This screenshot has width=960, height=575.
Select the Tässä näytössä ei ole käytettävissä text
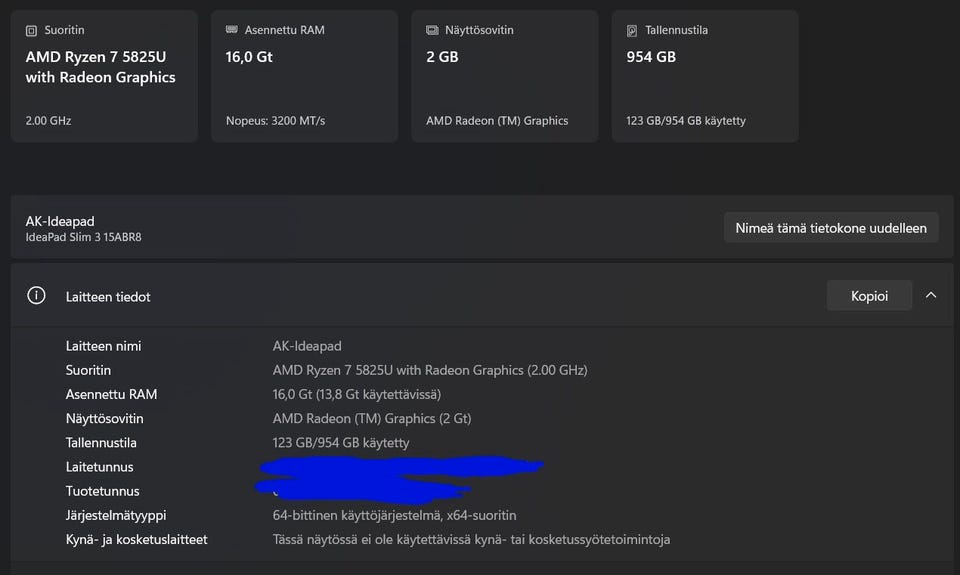[471, 539]
